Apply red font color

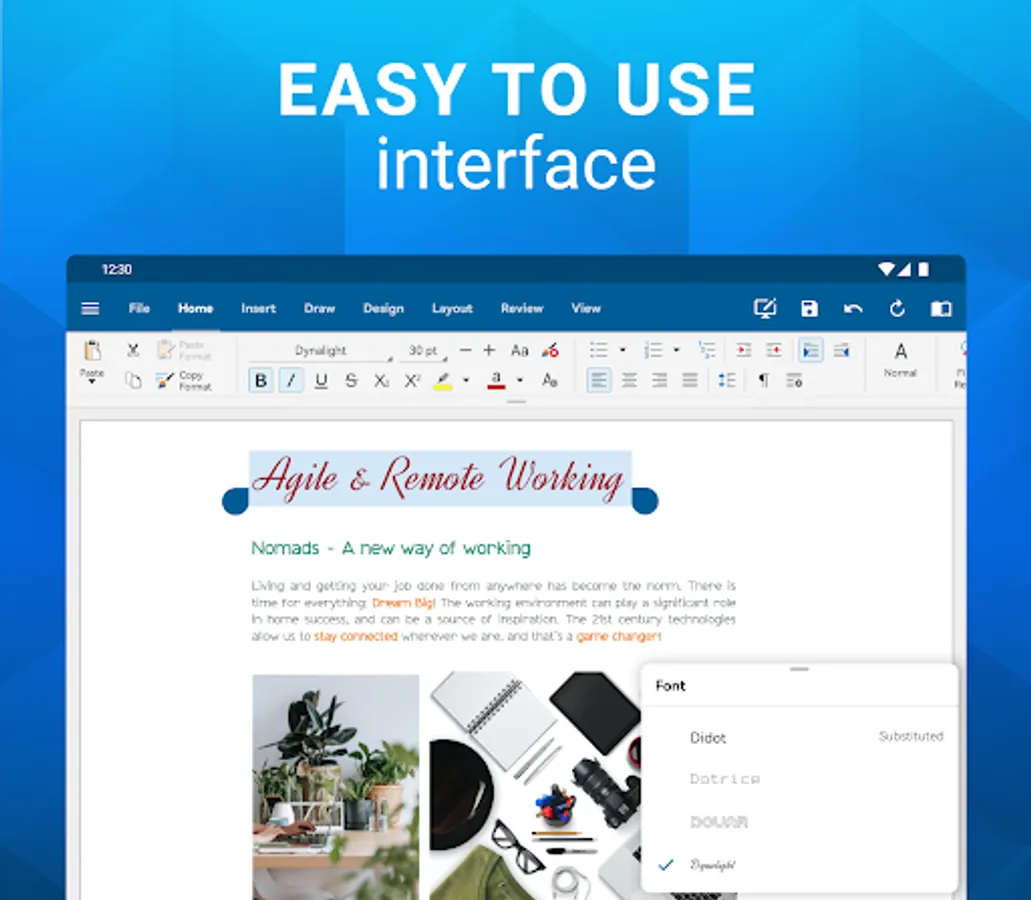point(496,381)
